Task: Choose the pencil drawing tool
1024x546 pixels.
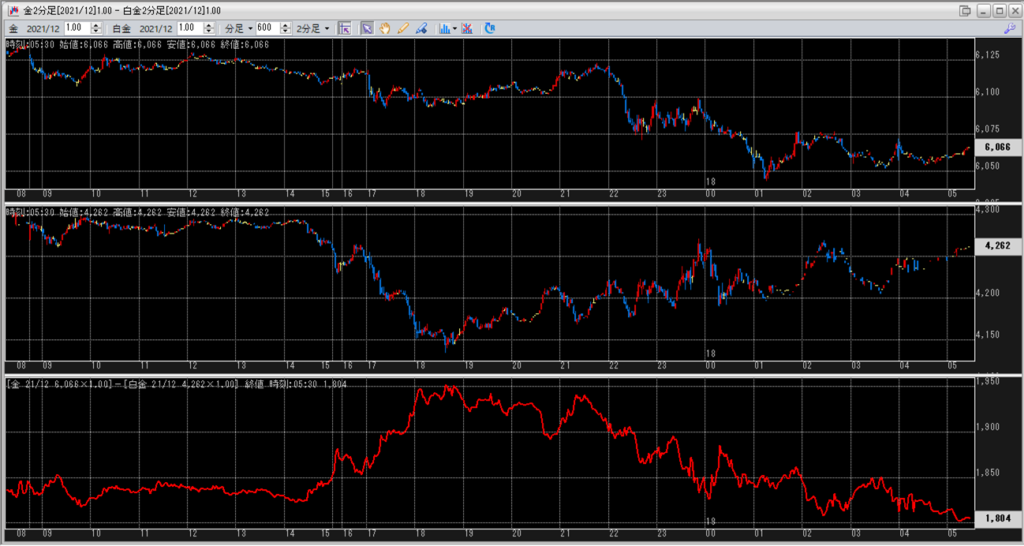Action: pos(403,28)
